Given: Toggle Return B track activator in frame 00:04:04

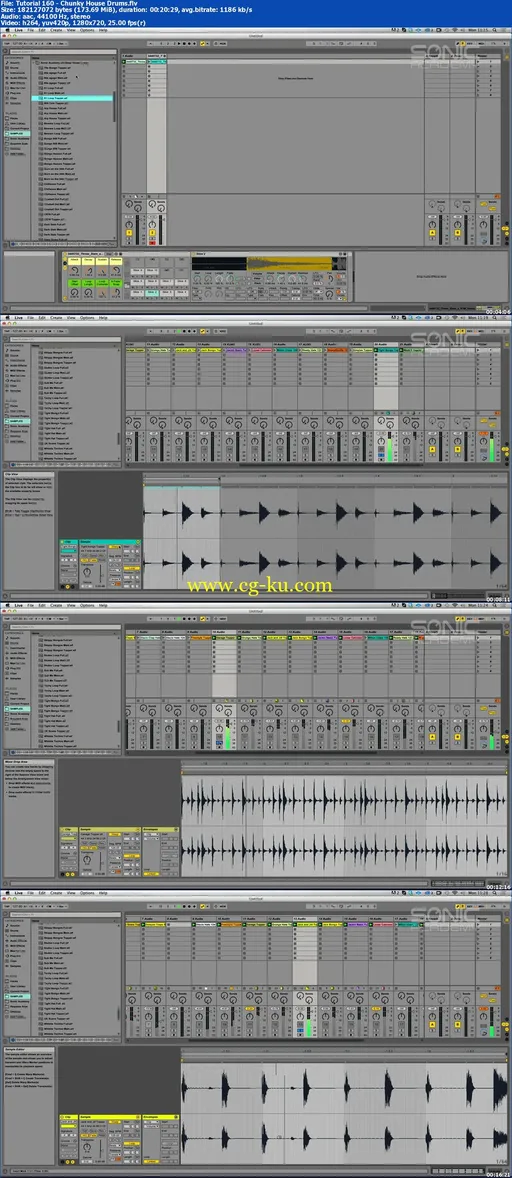Looking at the screenshot, I should pyautogui.click(x=455, y=233).
